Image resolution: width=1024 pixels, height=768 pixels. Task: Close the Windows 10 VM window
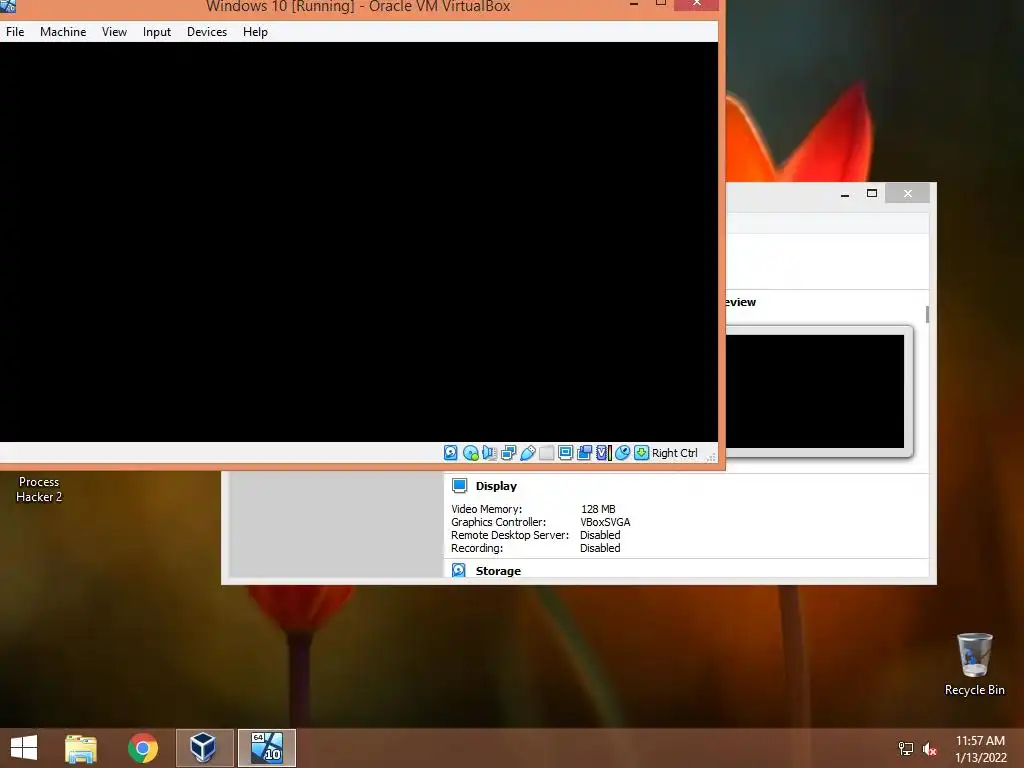[x=697, y=4]
